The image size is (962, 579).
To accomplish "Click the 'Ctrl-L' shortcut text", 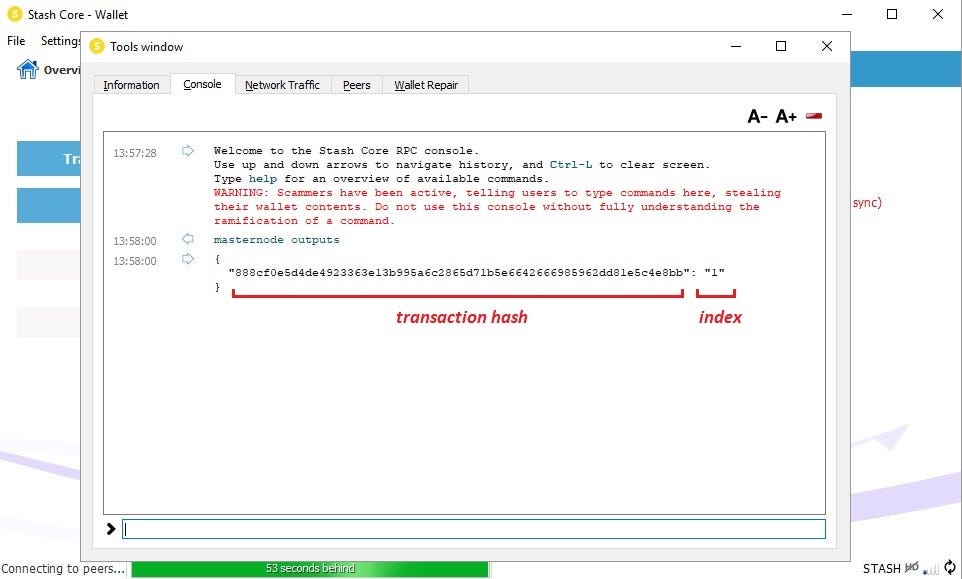I will [x=571, y=165].
